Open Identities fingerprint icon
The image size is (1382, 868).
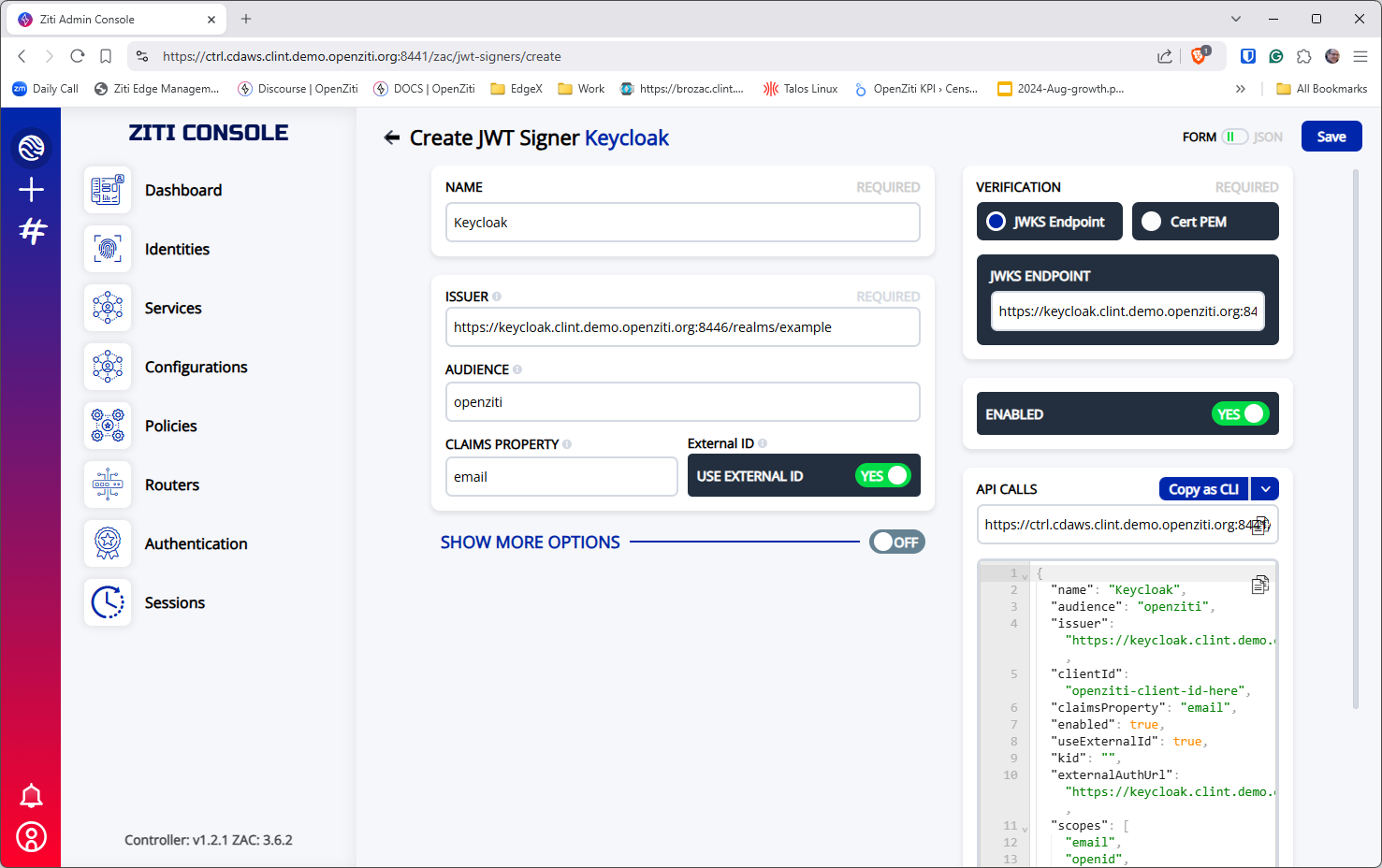coord(108,249)
